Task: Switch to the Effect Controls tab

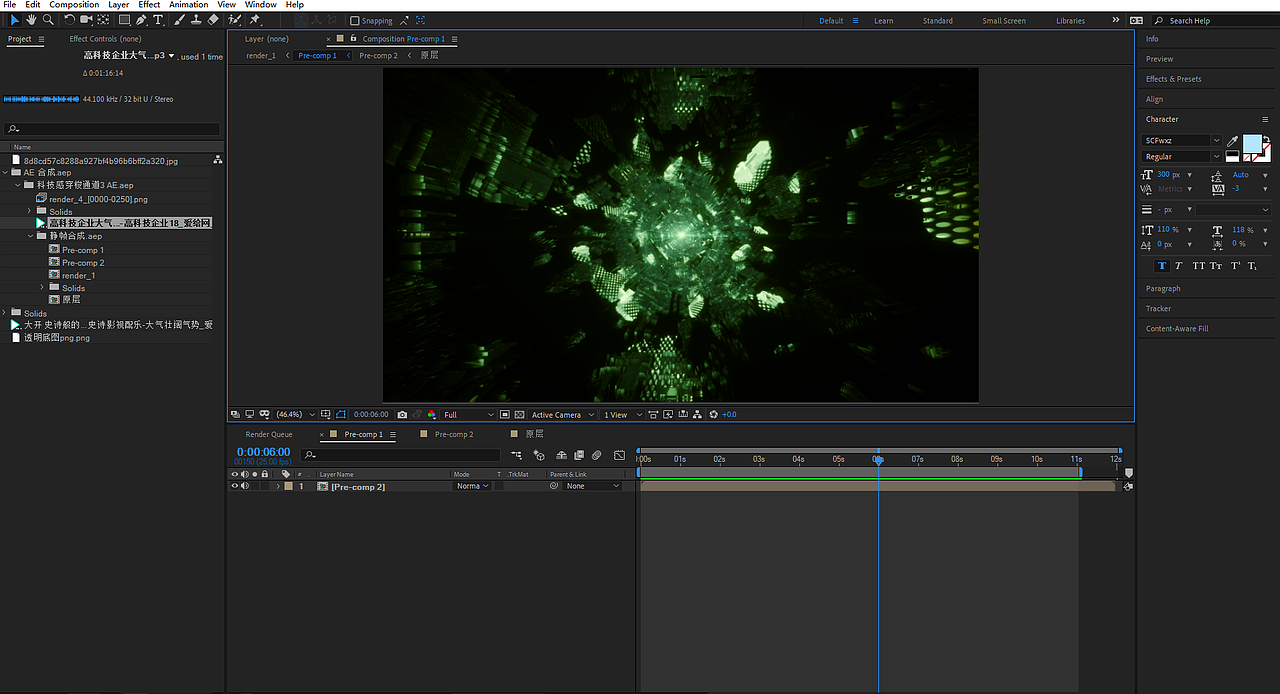Action: (105, 39)
